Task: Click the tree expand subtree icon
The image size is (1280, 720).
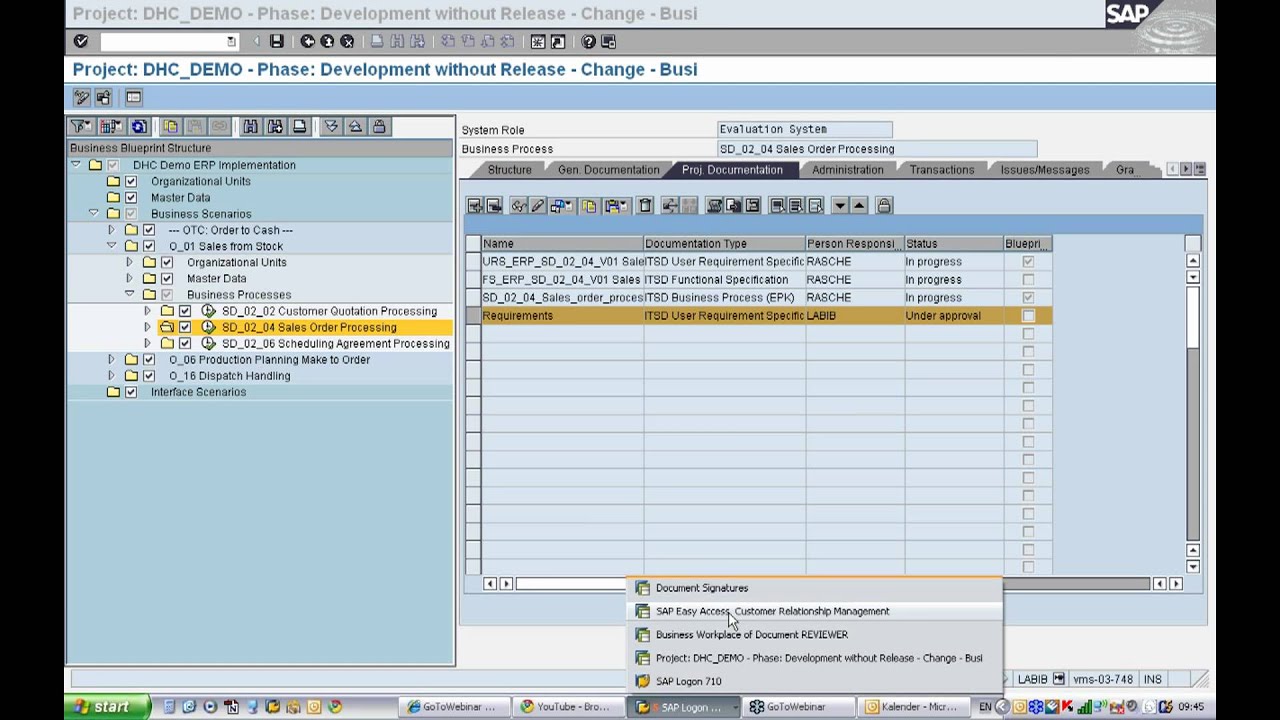Action: tap(331, 126)
